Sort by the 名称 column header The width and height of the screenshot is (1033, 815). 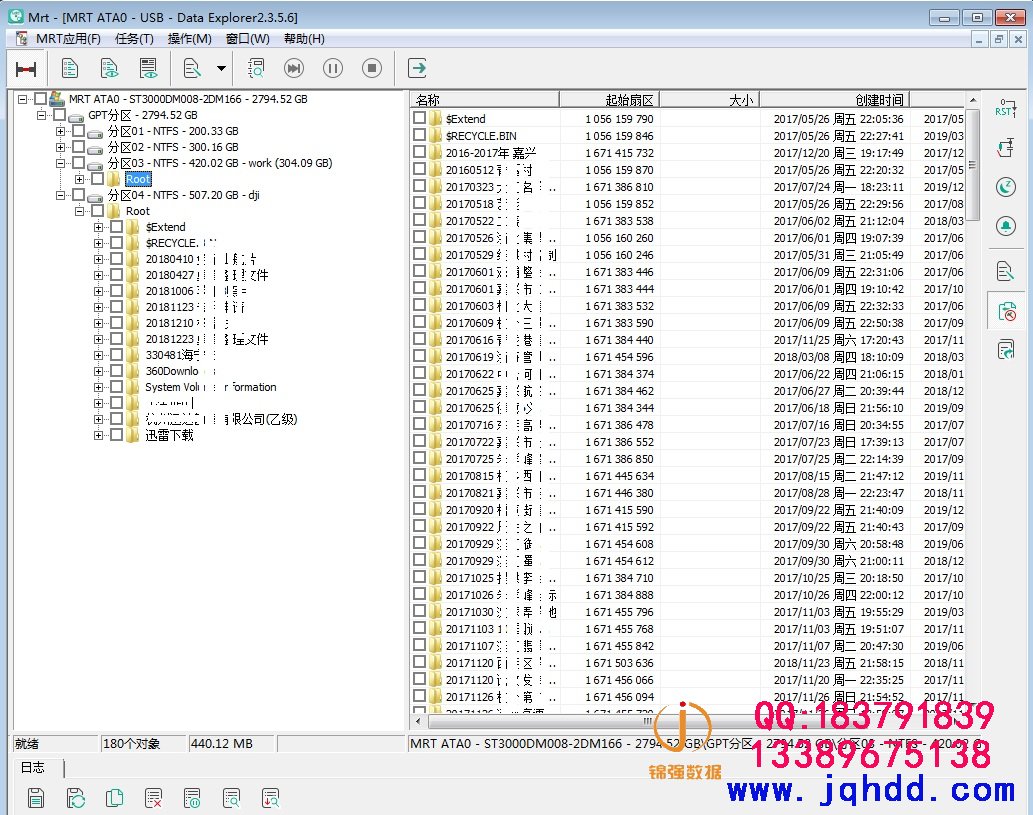(x=485, y=99)
